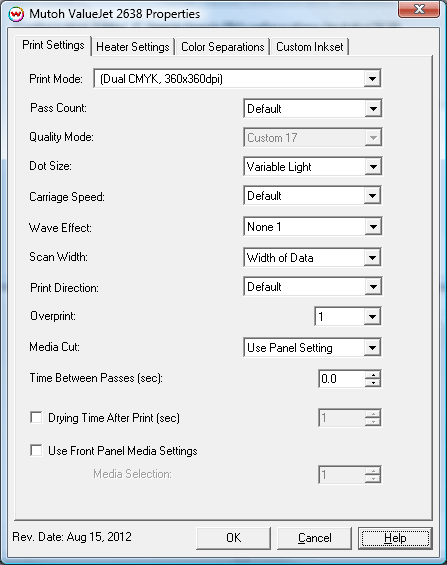Open the Dot Size combo box

pyautogui.click(x=312, y=166)
